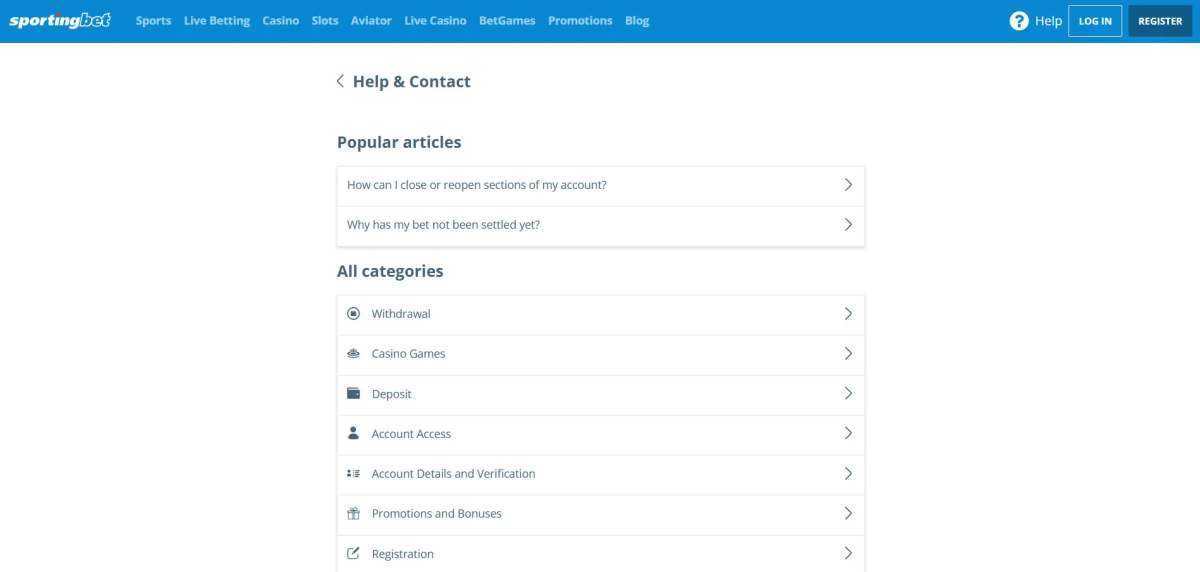This screenshot has width=1200, height=572.
Task: Expand the 'Why has my bet not been settled' chevron
Action: pyautogui.click(x=848, y=225)
